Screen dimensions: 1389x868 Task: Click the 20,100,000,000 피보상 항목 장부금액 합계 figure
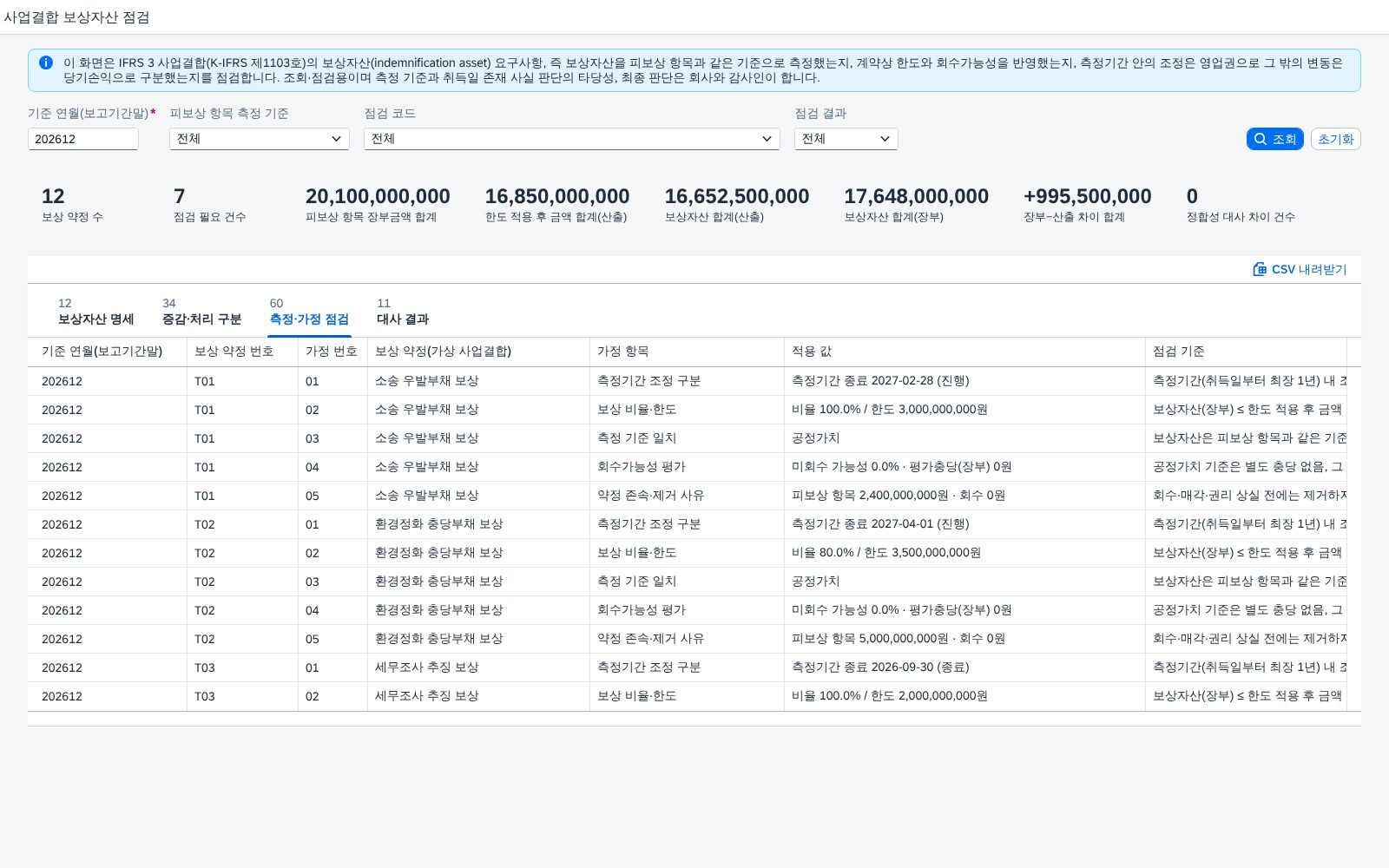coord(378,197)
